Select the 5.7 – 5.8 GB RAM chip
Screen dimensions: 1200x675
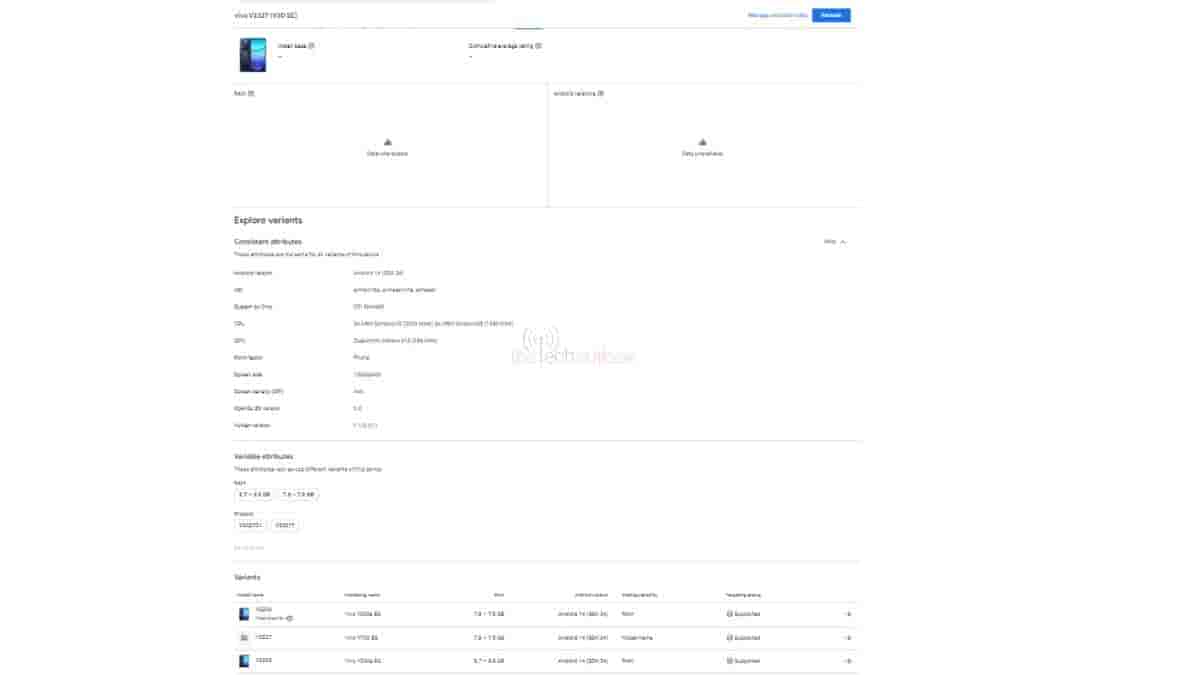pos(254,494)
